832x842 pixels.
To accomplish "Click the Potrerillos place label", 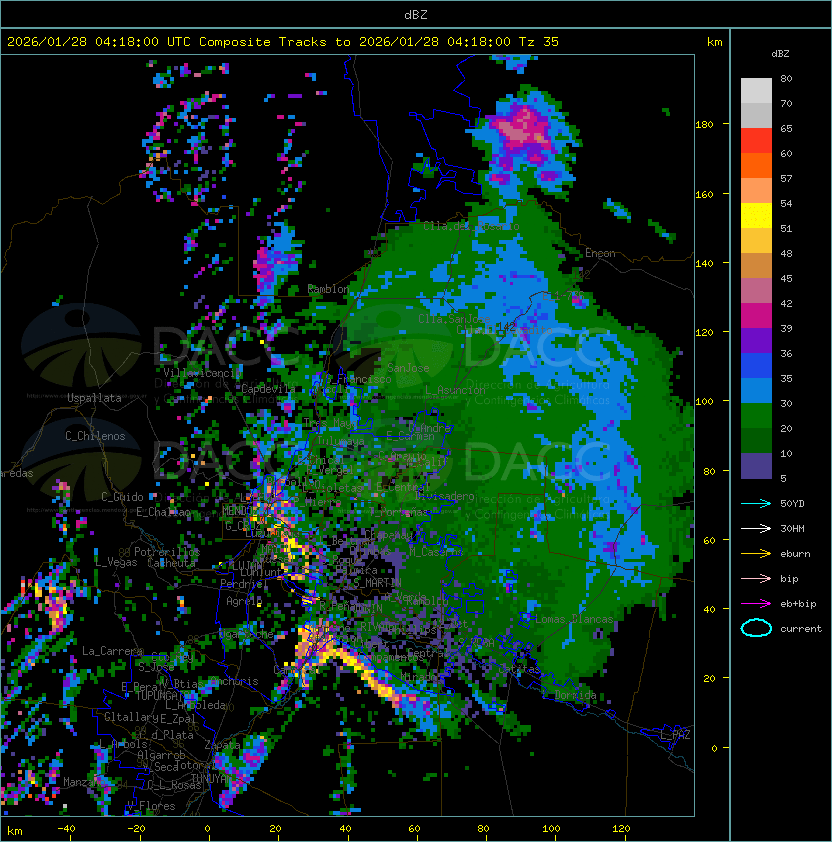I will click(x=167, y=551).
